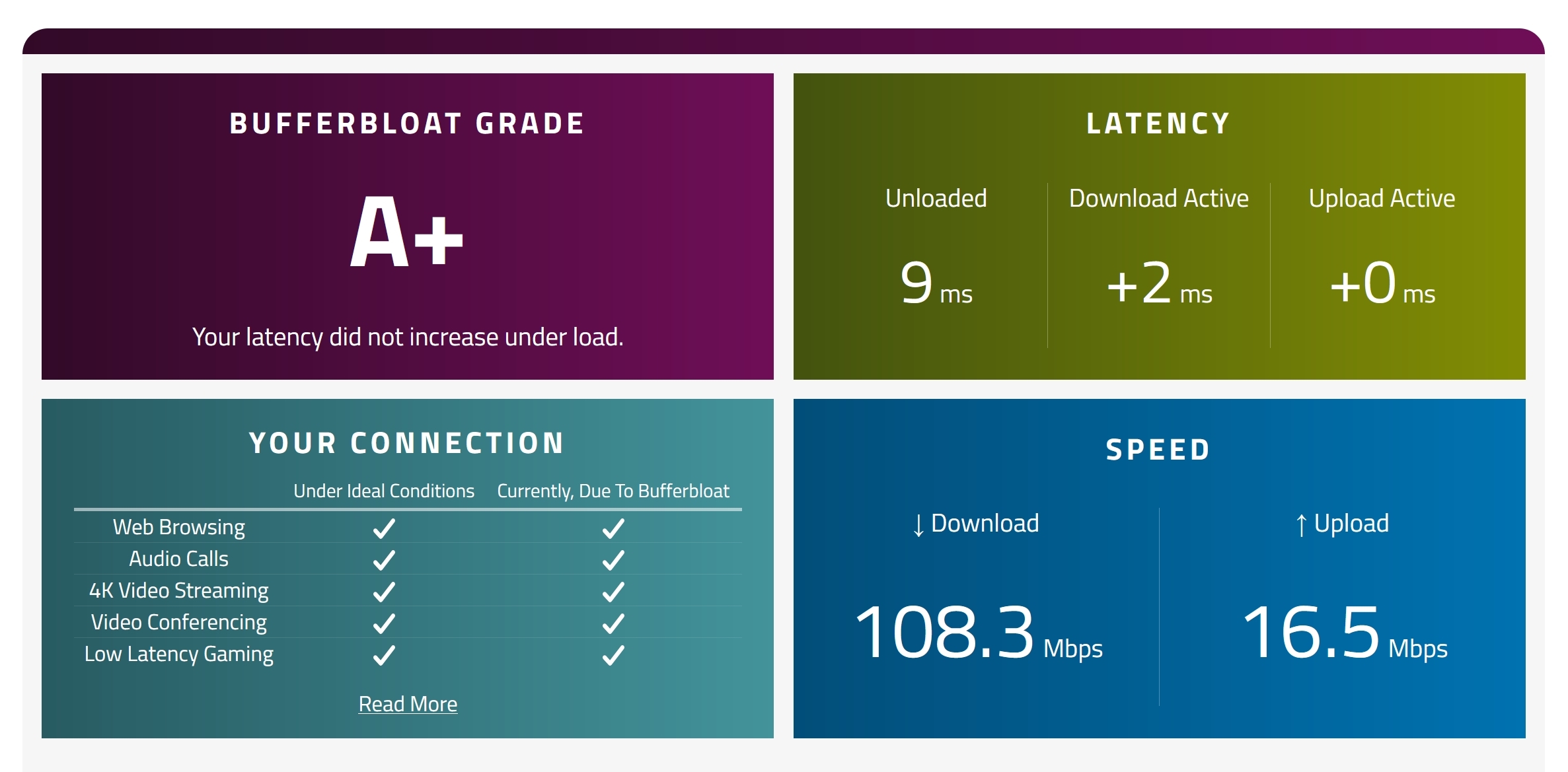Viewport: 1568px width, 772px height.
Task: Click the 16.5 Mbps upload result
Action: click(1345, 633)
